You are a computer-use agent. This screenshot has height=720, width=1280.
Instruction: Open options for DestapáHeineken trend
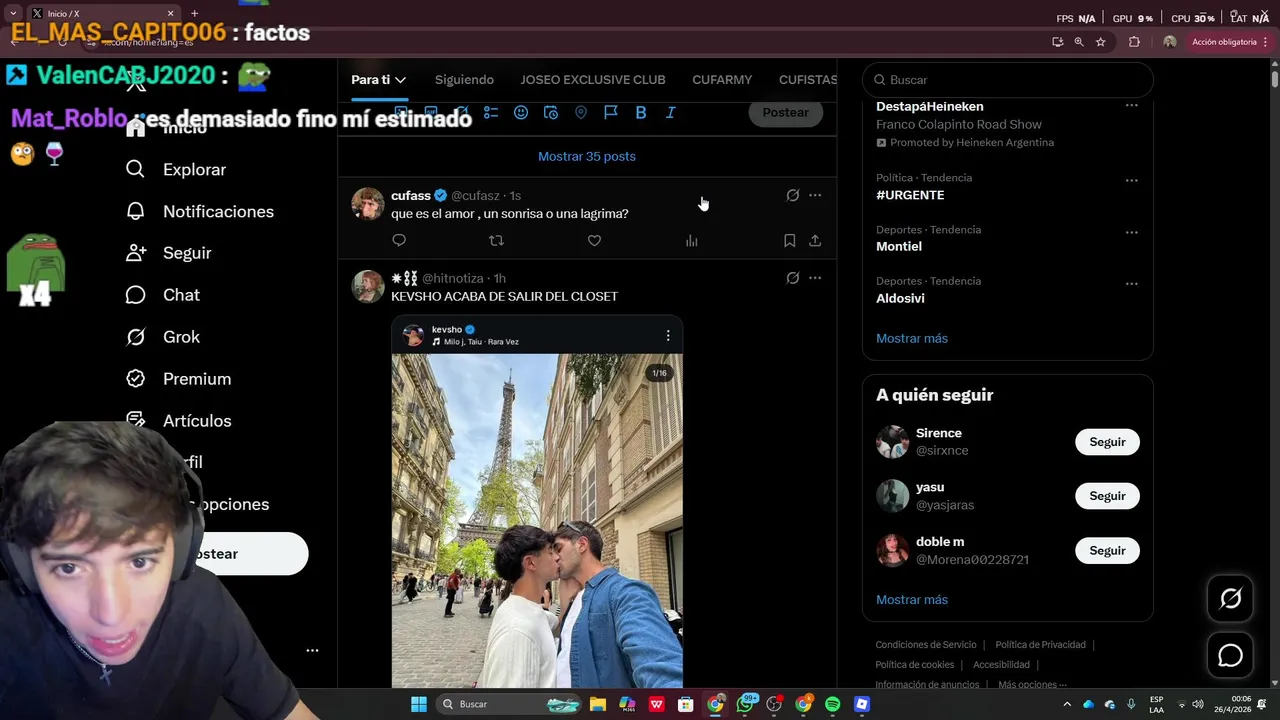click(1131, 106)
